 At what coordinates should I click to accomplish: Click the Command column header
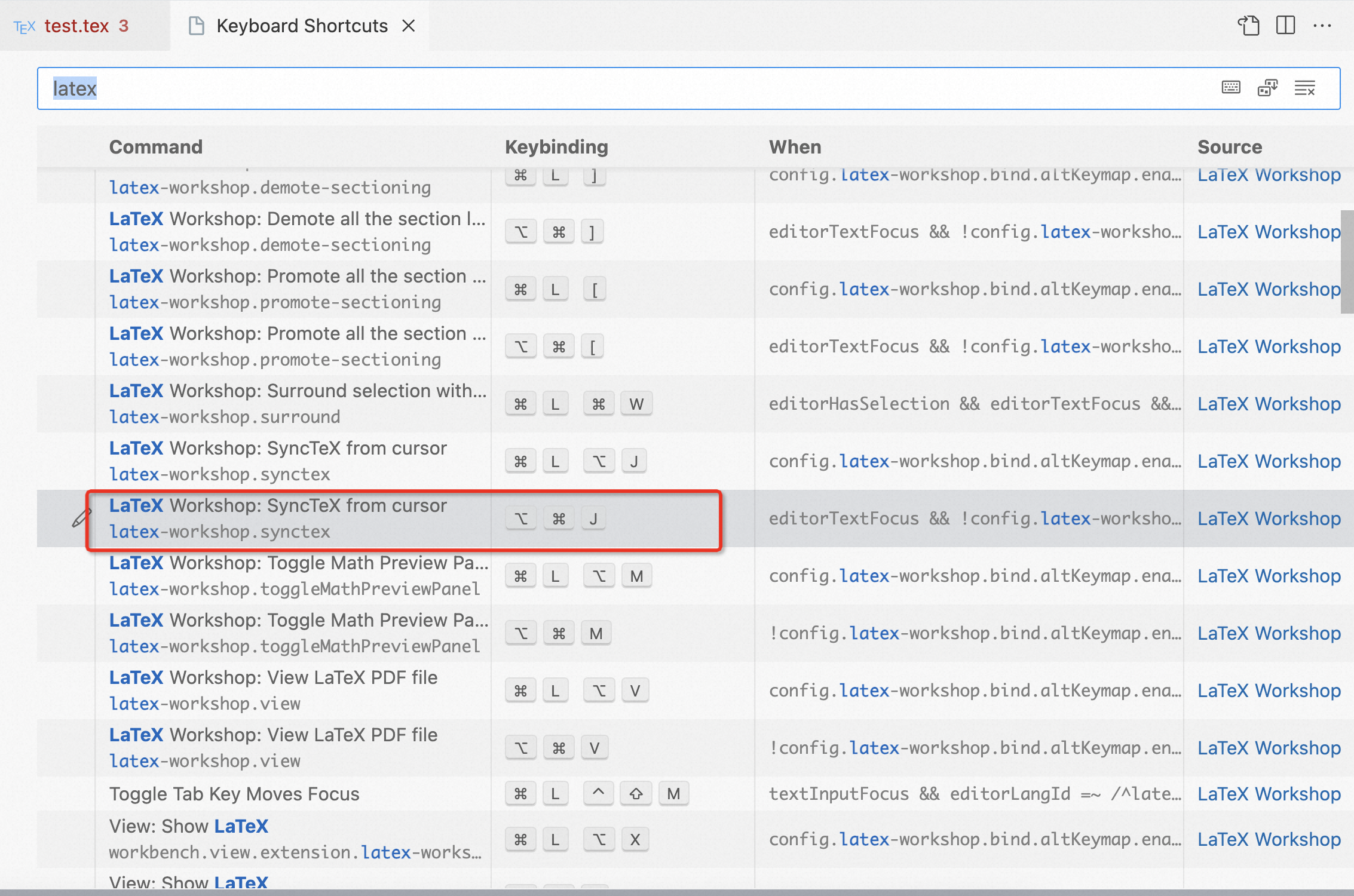tap(155, 147)
